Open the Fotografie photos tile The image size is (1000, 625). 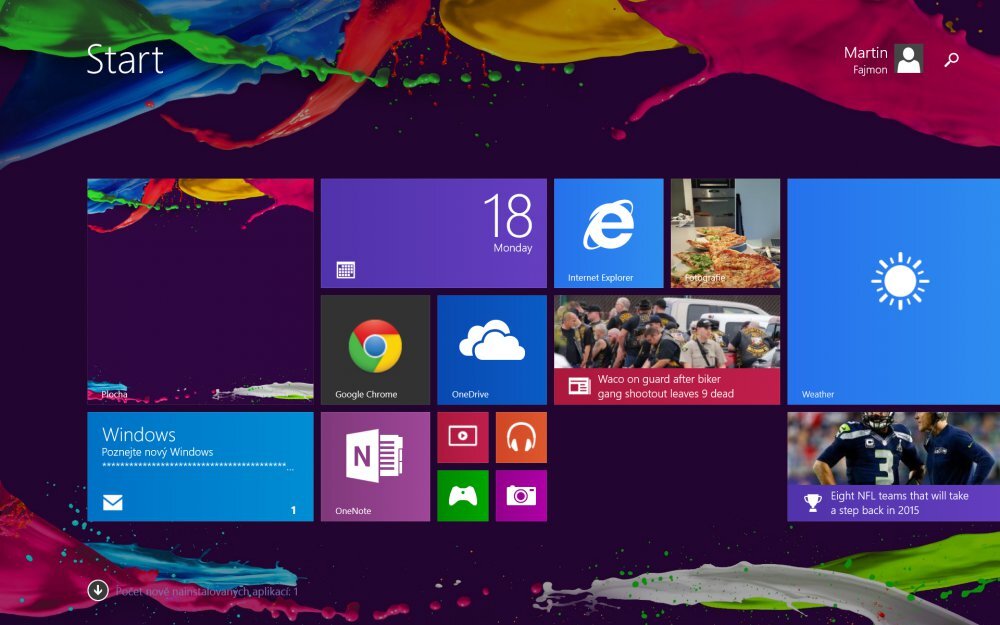pyautogui.click(x=725, y=232)
